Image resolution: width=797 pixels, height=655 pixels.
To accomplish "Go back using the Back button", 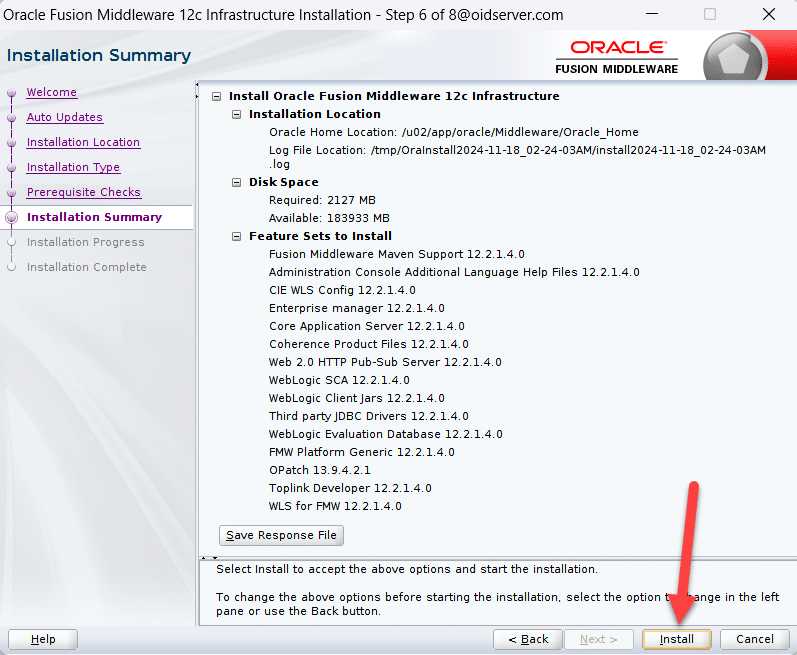I will pos(528,639).
